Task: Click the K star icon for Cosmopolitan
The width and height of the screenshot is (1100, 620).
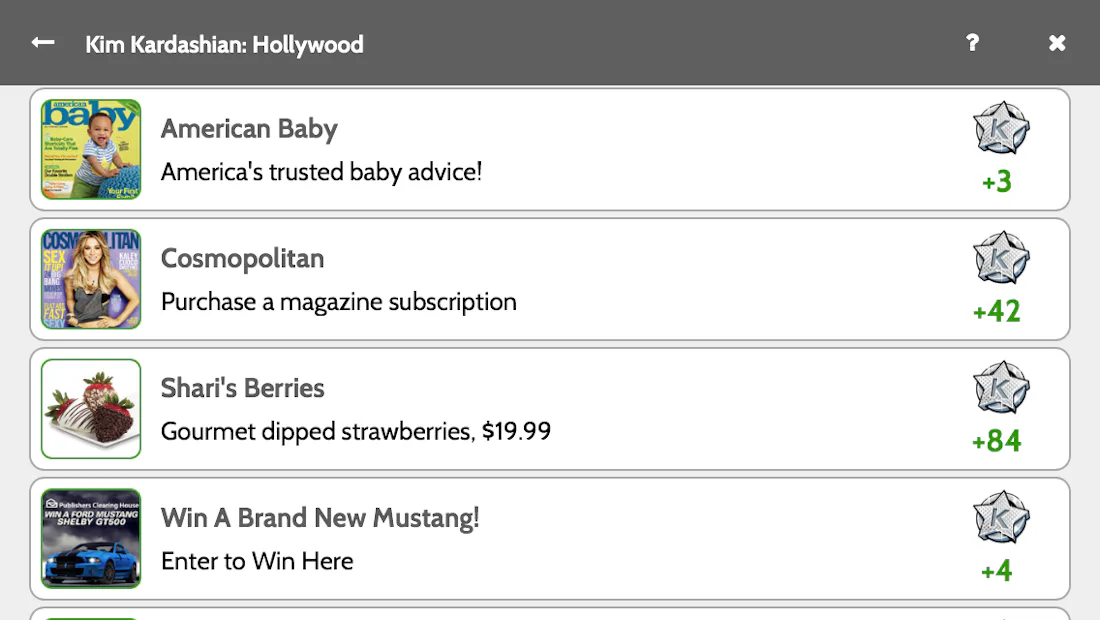Action: coord(1001,258)
